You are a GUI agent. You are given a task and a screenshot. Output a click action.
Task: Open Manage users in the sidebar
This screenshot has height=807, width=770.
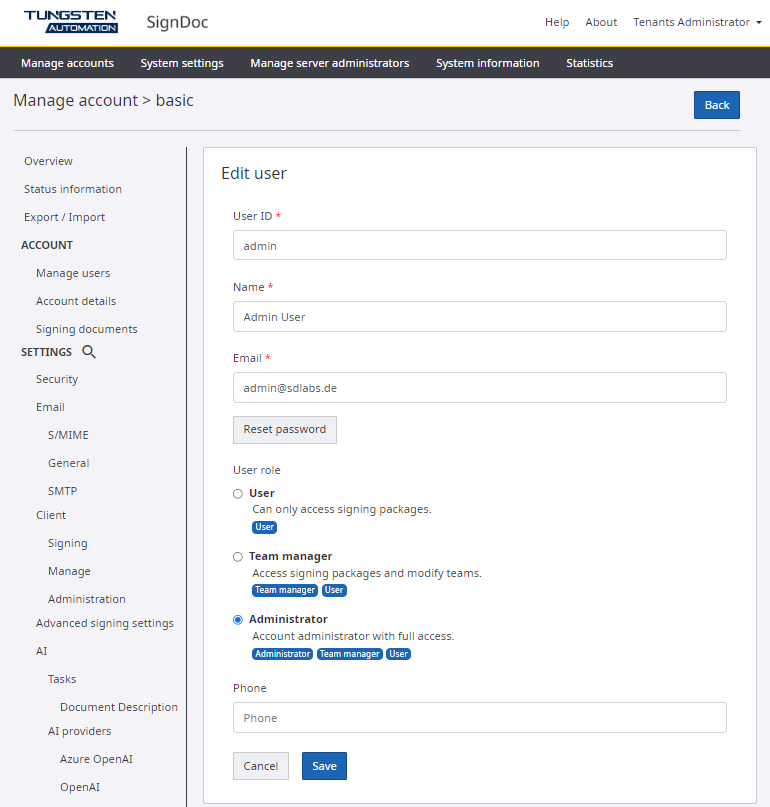point(73,273)
